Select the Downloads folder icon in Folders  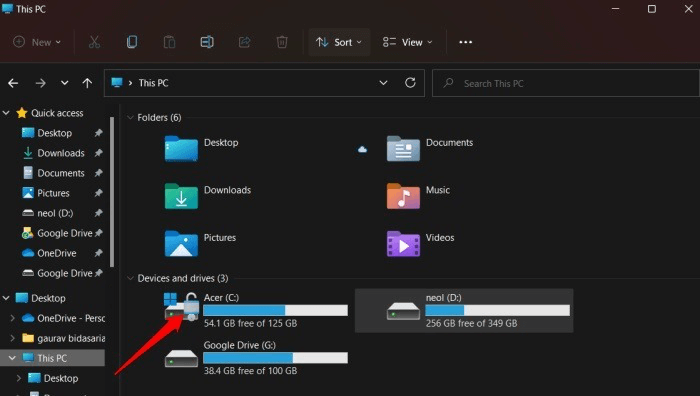click(181, 196)
